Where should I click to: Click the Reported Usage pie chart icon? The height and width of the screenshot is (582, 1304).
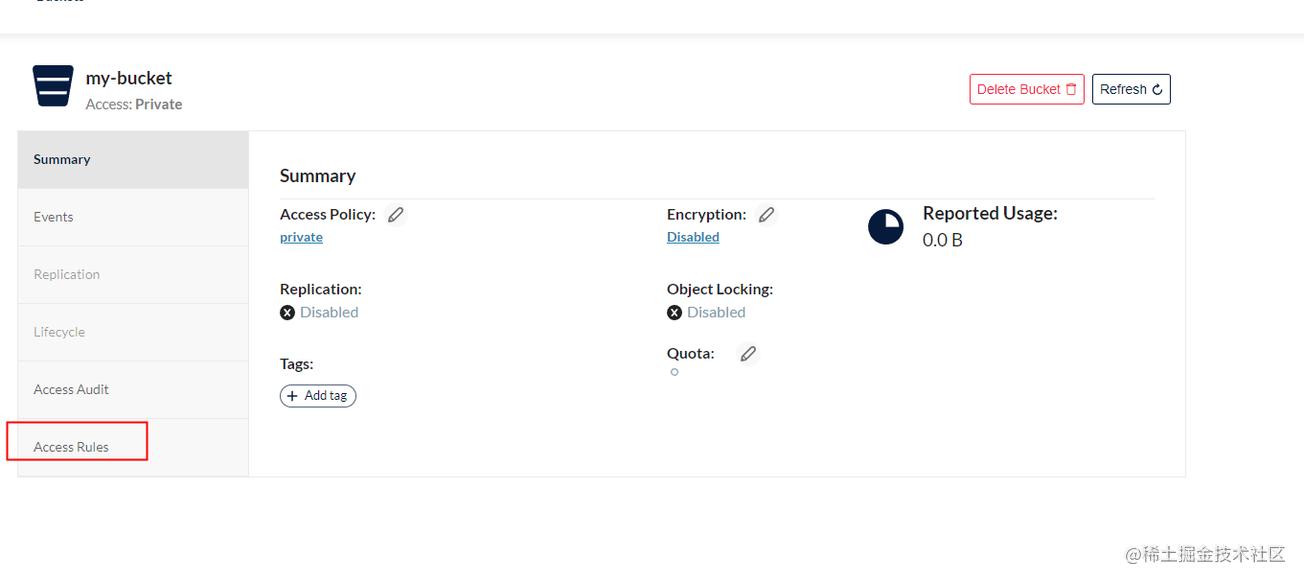[x=885, y=227]
